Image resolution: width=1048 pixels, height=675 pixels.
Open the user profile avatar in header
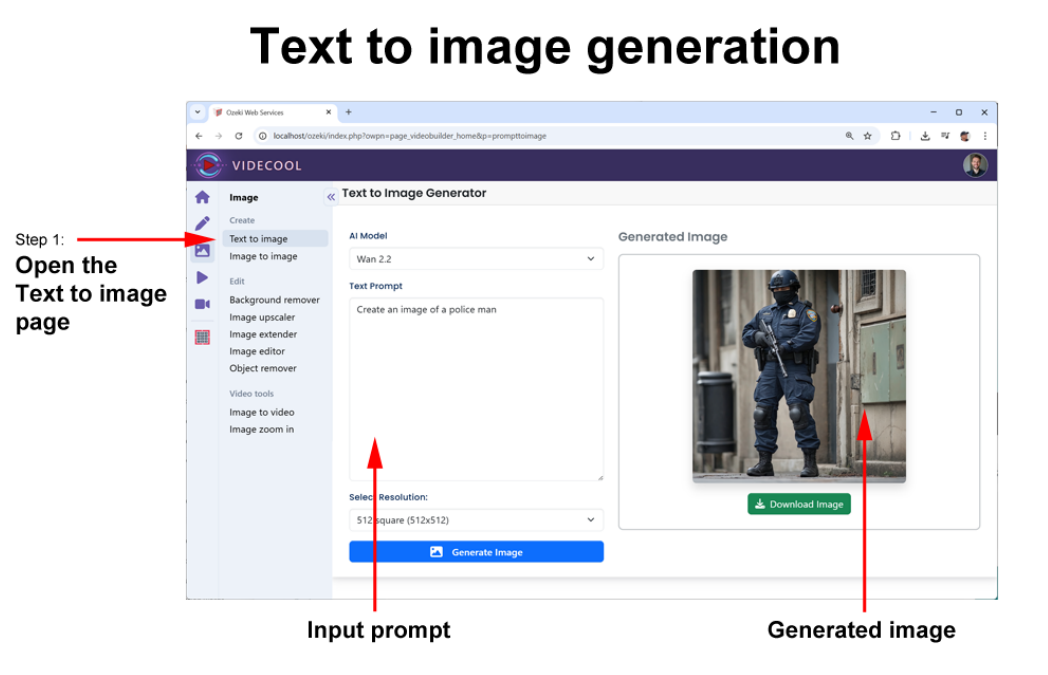point(975,165)
